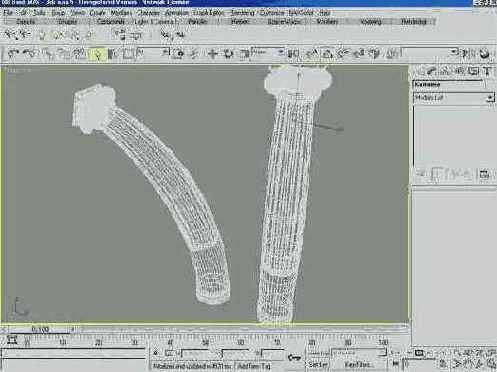Open the named selection sets dropdown
The width and height of the screenshot is (497, 372).
pos(429,53)
